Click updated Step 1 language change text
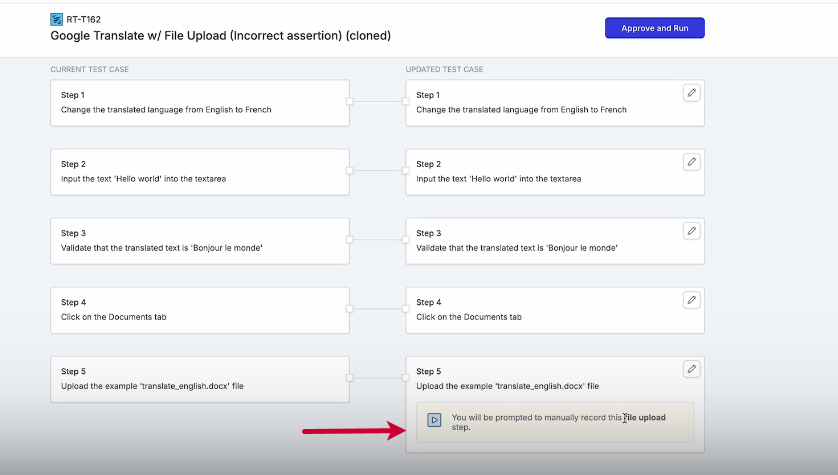Viewport: 838px width, 475px height. [x=521, y=110]
